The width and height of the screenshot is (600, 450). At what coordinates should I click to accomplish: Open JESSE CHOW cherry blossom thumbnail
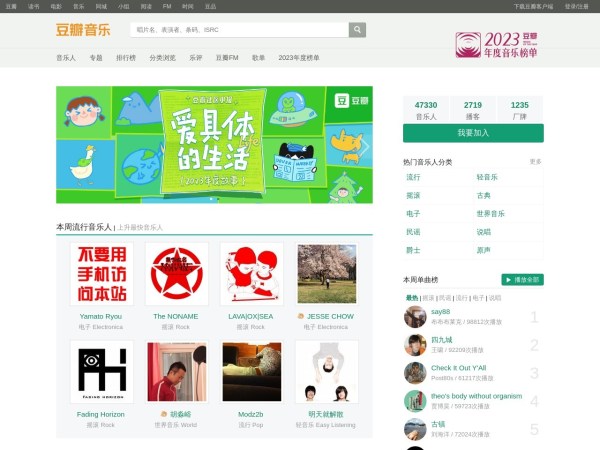pos(326,274)
